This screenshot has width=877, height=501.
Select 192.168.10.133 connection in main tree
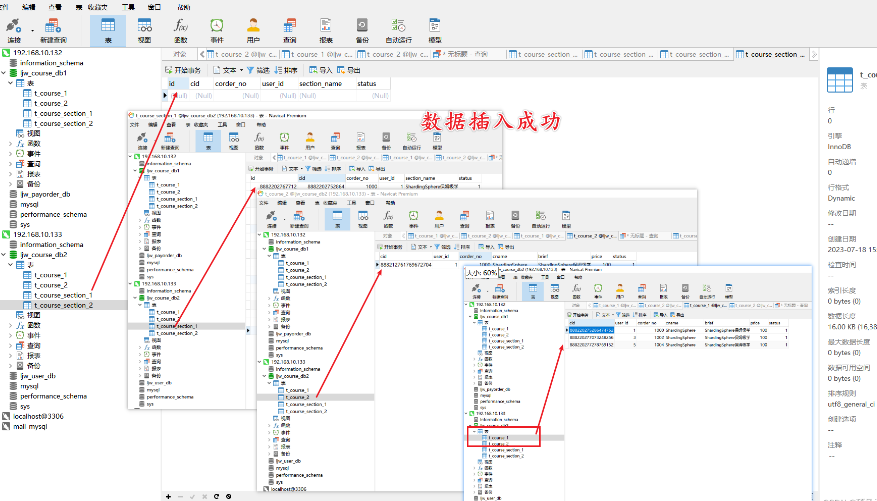(x=37, y=235)
